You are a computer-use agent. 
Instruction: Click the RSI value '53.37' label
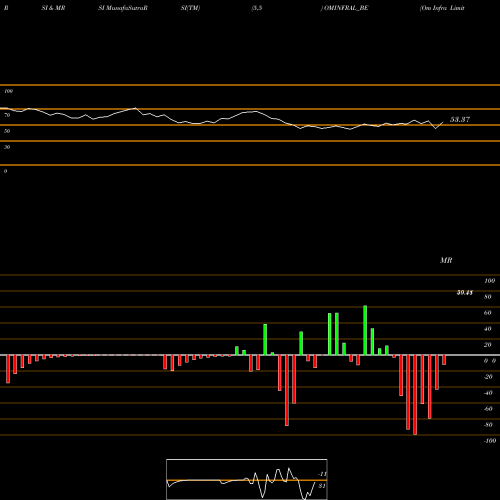pyautogui.click(x=460, y=119)
